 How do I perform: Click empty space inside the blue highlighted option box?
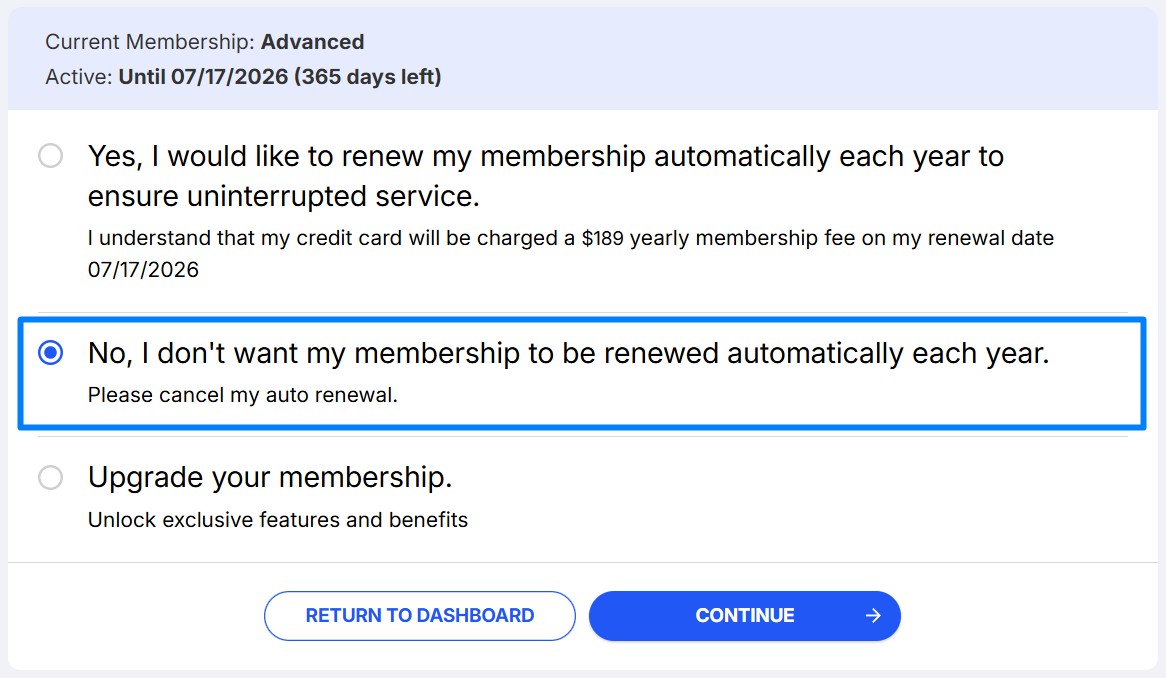coord(800,398)
